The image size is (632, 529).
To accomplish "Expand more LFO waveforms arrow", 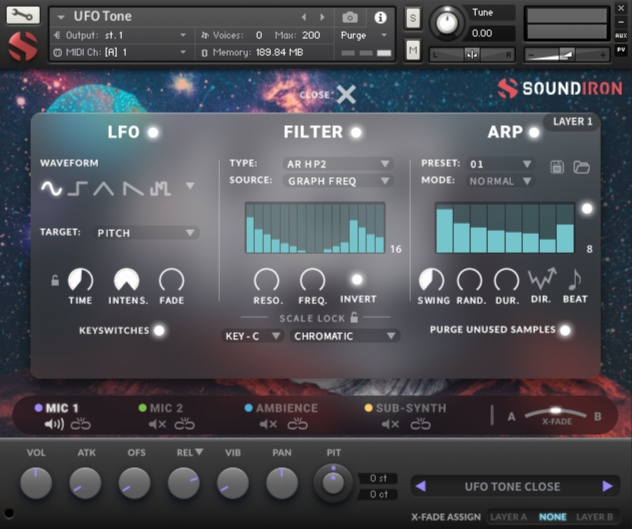I will click(190, 186).
